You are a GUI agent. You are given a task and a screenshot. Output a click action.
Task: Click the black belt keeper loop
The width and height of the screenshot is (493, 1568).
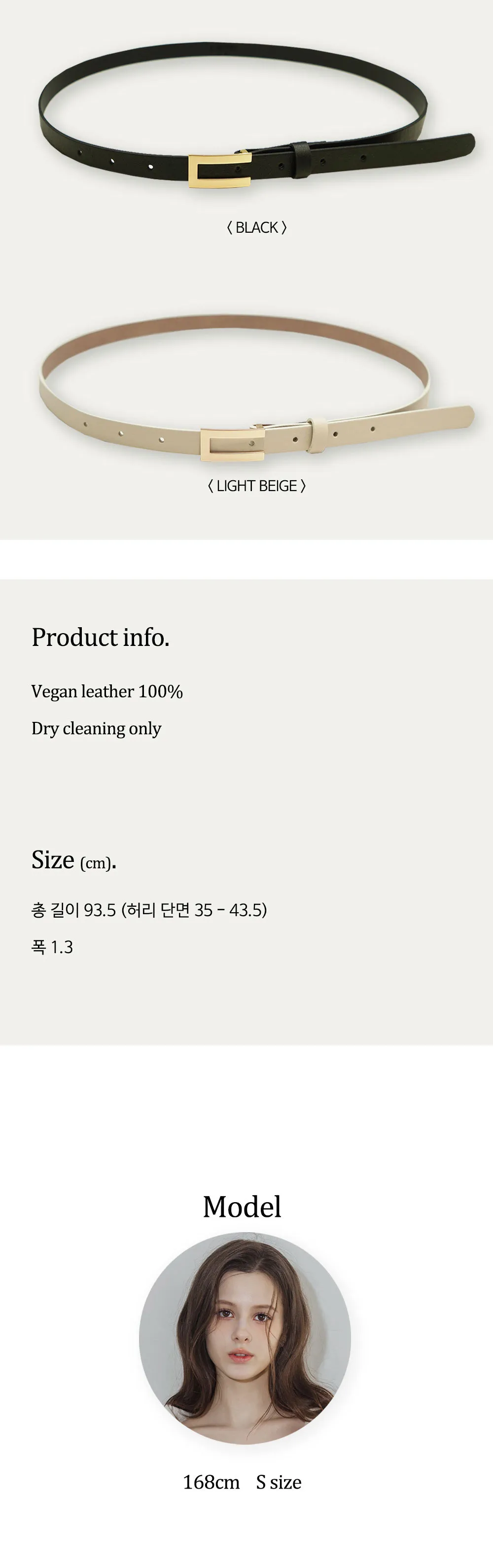pyautogui.click(x=301, y=158)
